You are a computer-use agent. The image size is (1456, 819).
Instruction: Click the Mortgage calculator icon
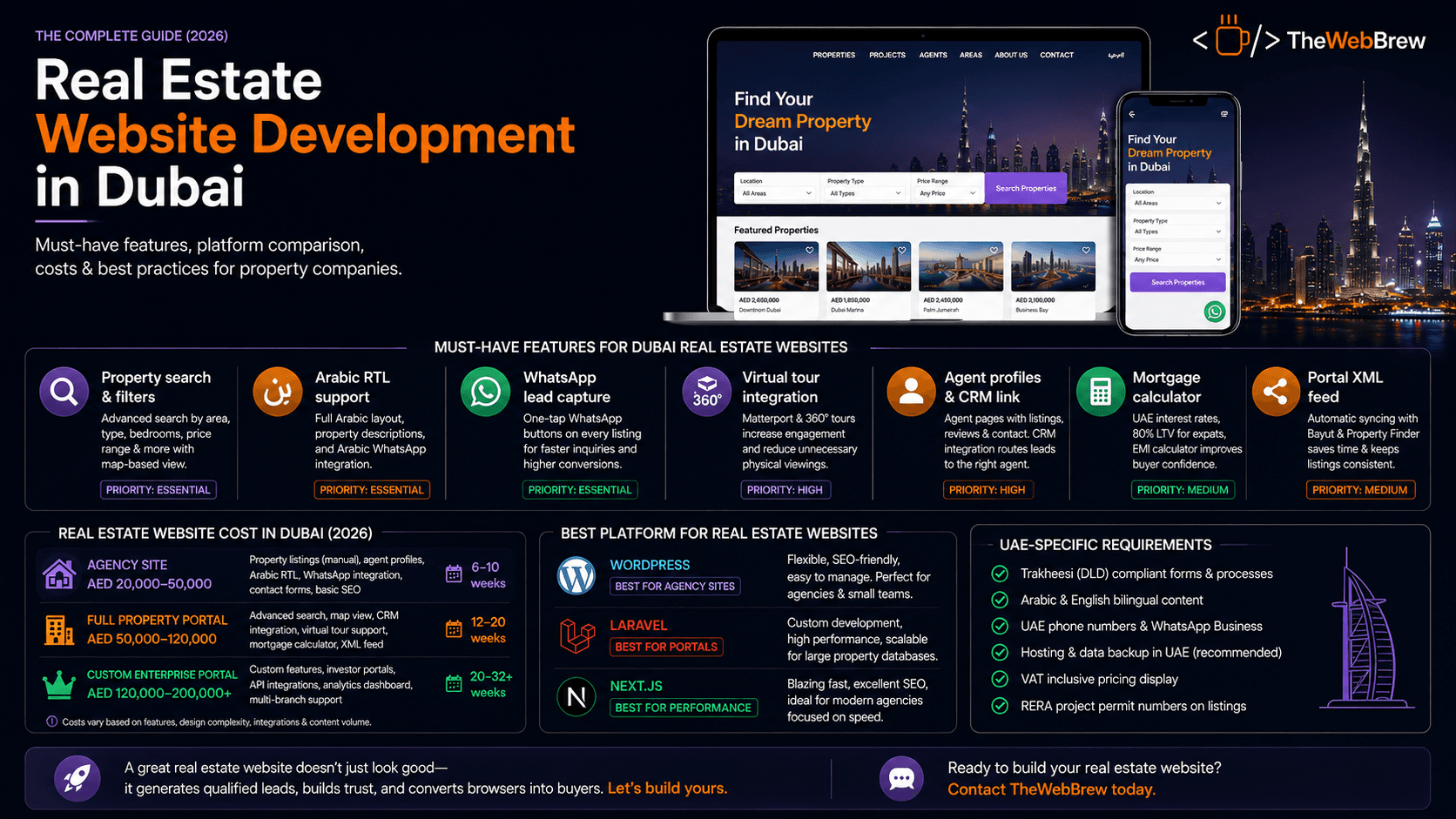(x=1101, y=392)
